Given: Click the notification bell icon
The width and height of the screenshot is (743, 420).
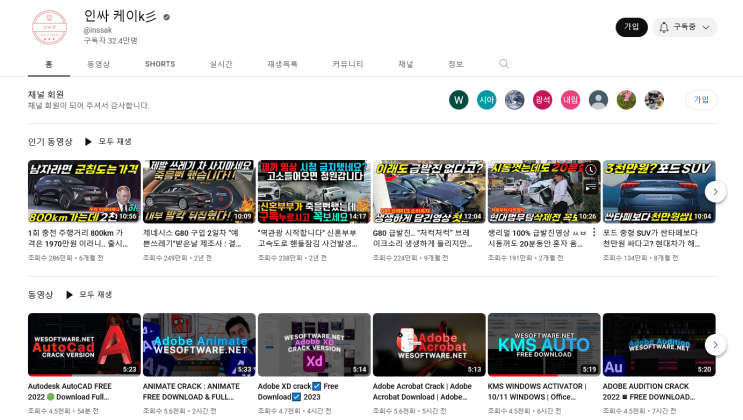Looking at the screenshot, I should pos(664,27).
